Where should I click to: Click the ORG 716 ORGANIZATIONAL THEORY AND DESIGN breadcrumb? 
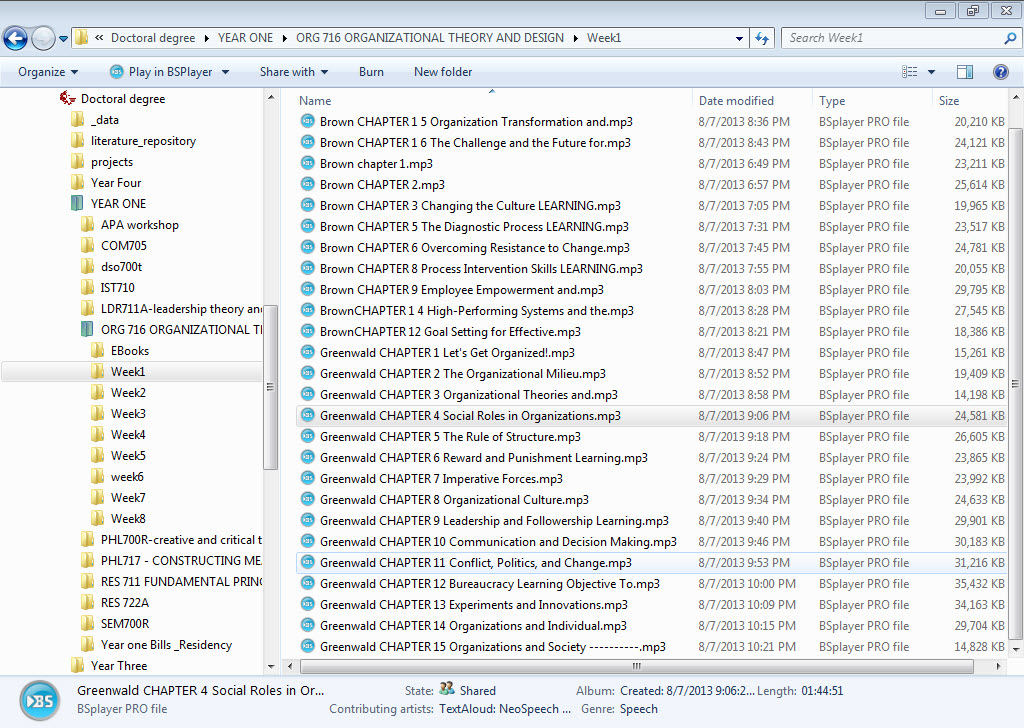pyautogui.click(x=430, y=38)
